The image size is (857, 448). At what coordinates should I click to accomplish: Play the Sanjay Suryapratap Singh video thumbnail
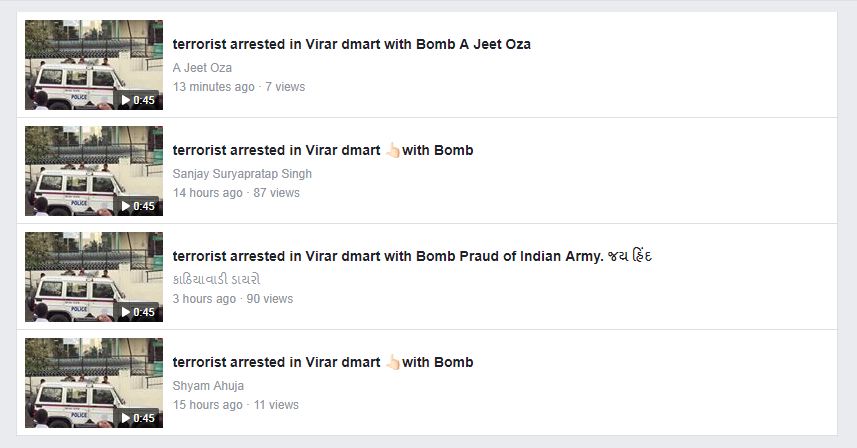[x=94, y=171]
